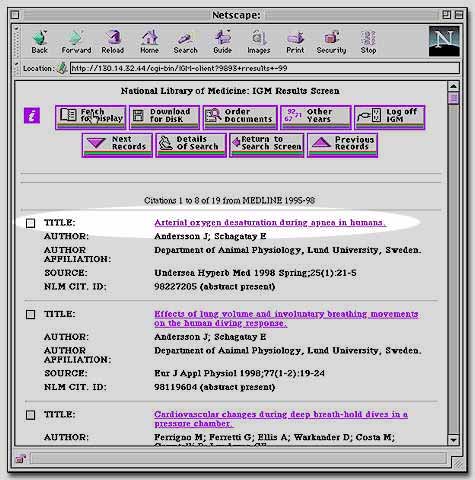475x480 pixels.
Task: Open Security information
Action: coord(331,42)
